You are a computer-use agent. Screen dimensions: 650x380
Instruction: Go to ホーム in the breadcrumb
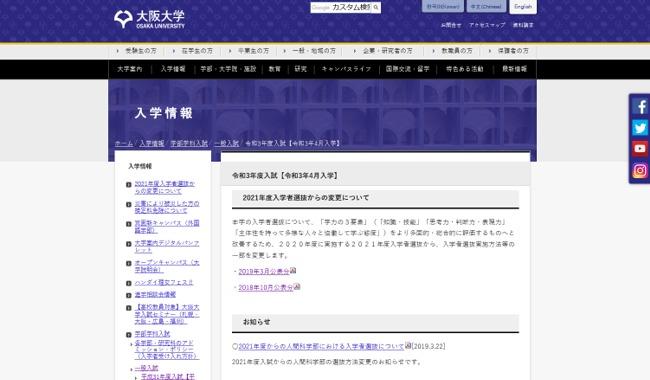pos(124,143)
